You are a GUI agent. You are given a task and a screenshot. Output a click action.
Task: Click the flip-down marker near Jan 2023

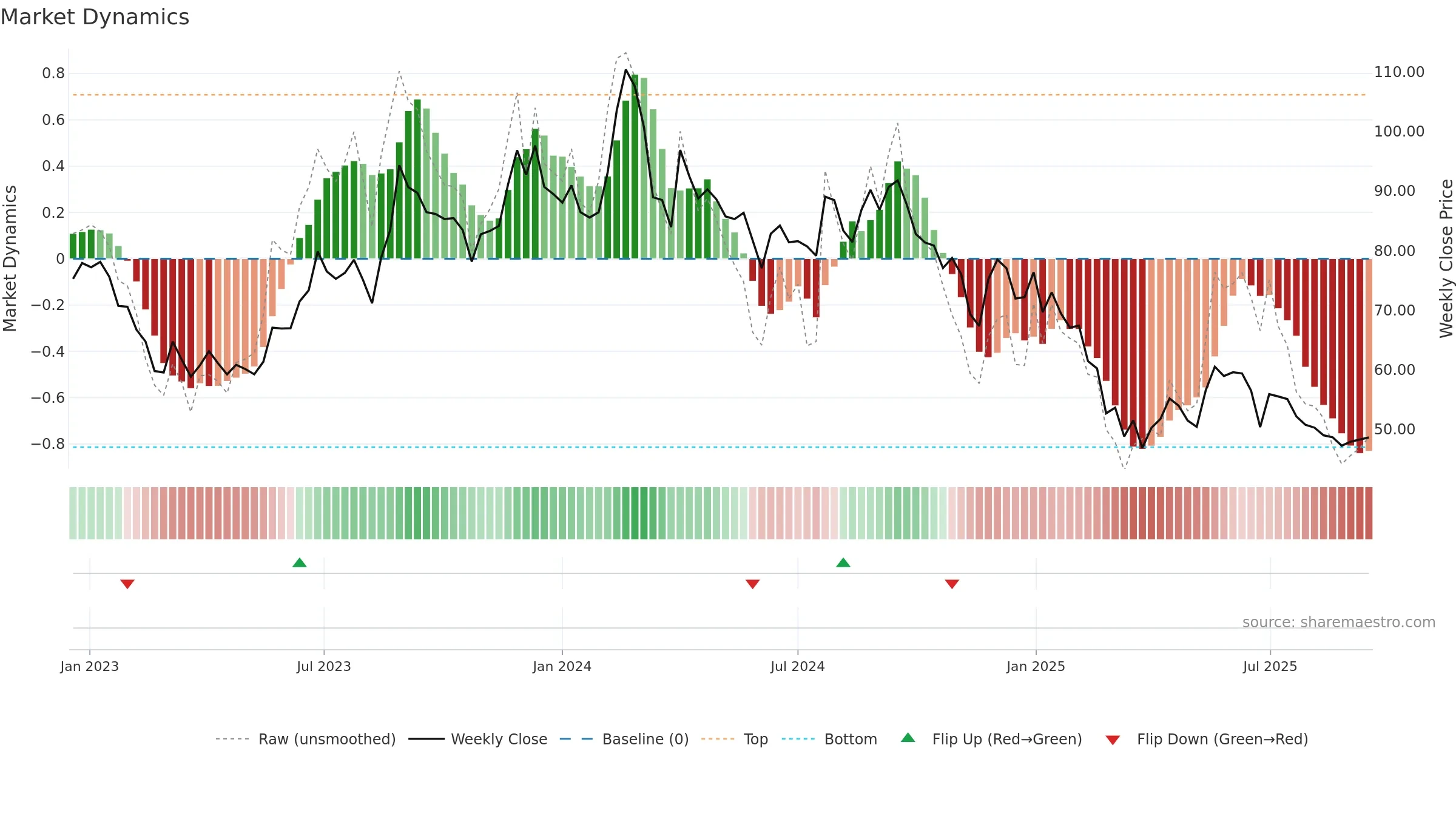(127, 584)
